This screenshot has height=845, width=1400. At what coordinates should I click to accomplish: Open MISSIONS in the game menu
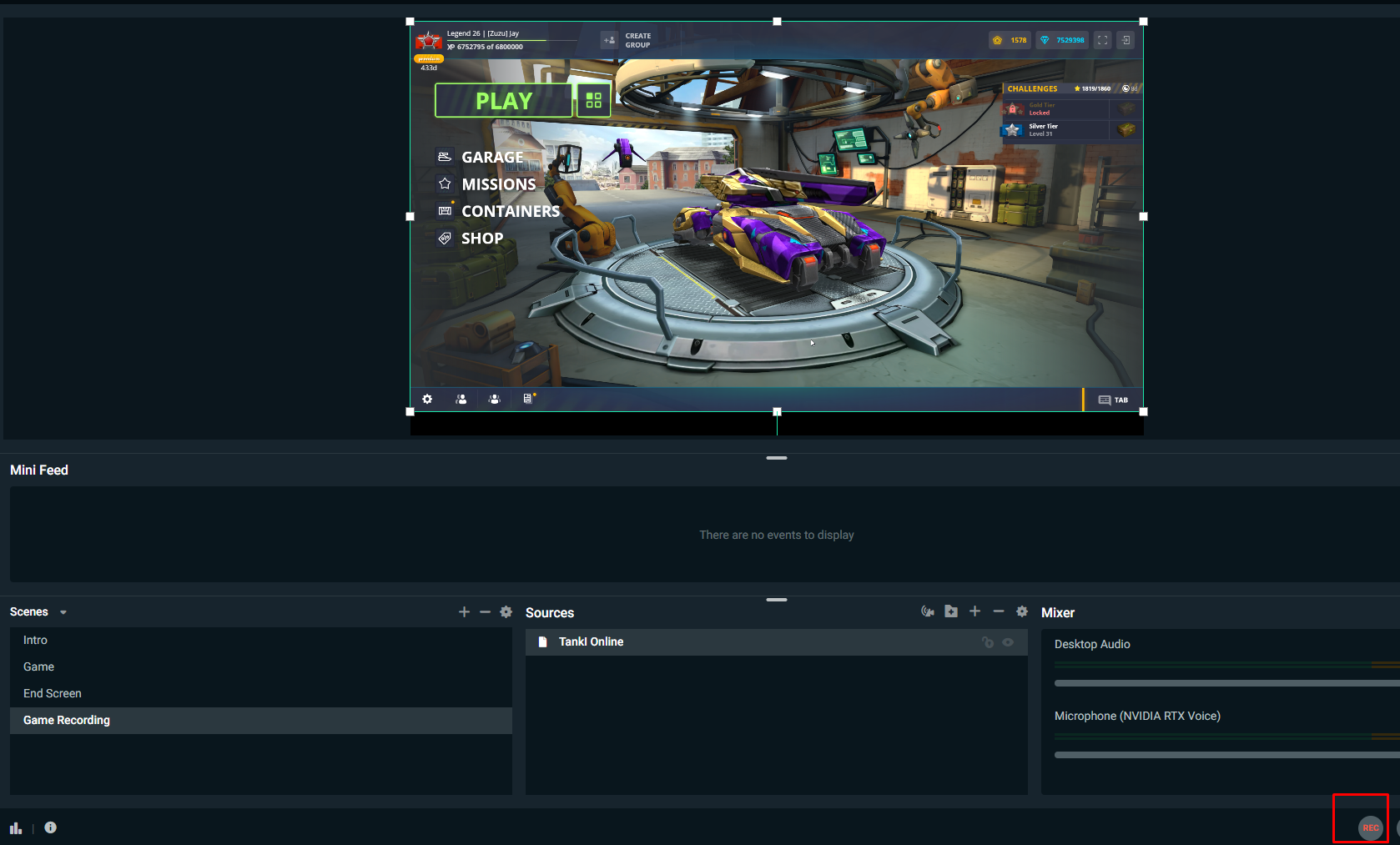coord(487,184)
